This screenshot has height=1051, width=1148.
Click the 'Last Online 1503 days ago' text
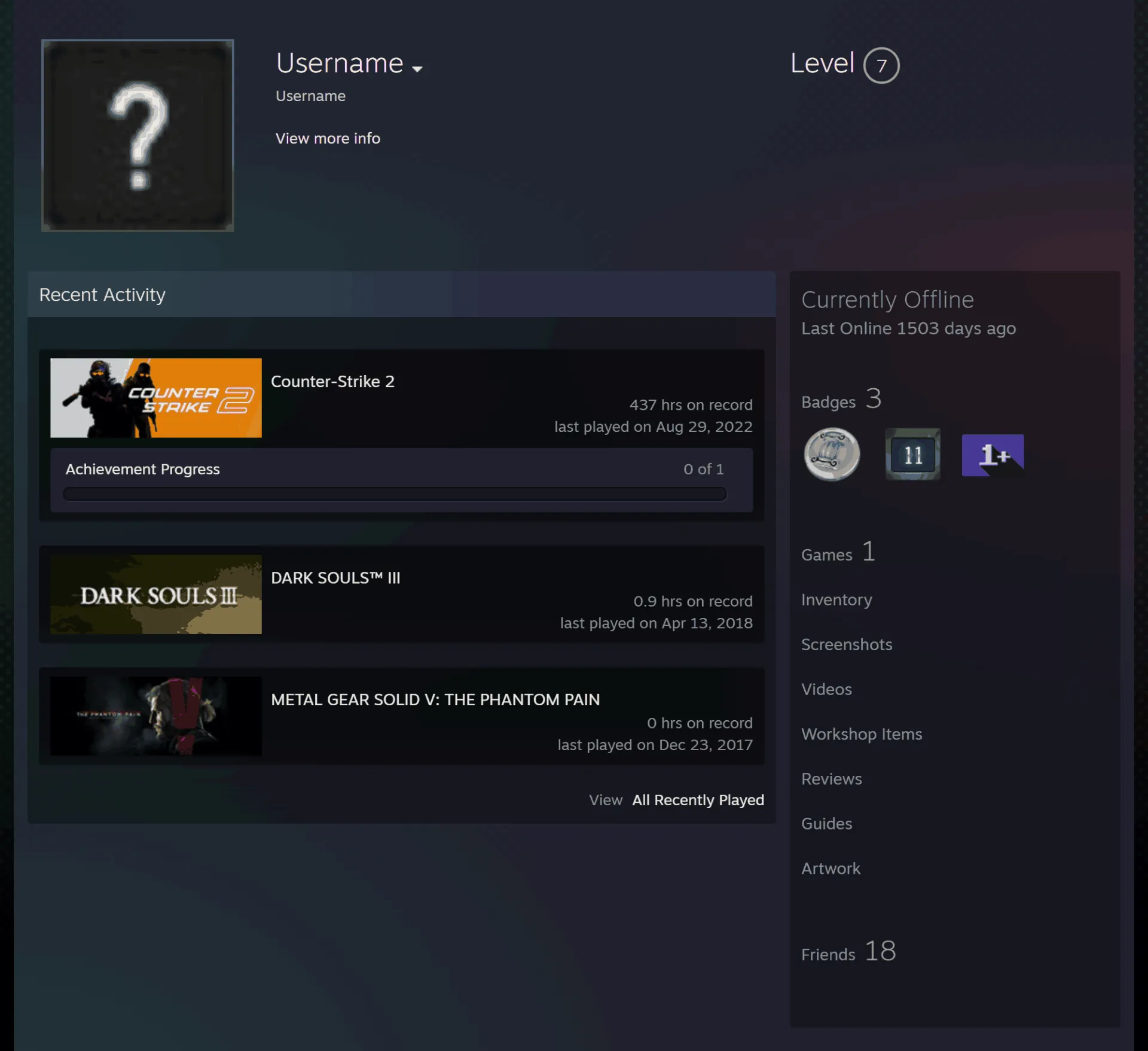908,328
